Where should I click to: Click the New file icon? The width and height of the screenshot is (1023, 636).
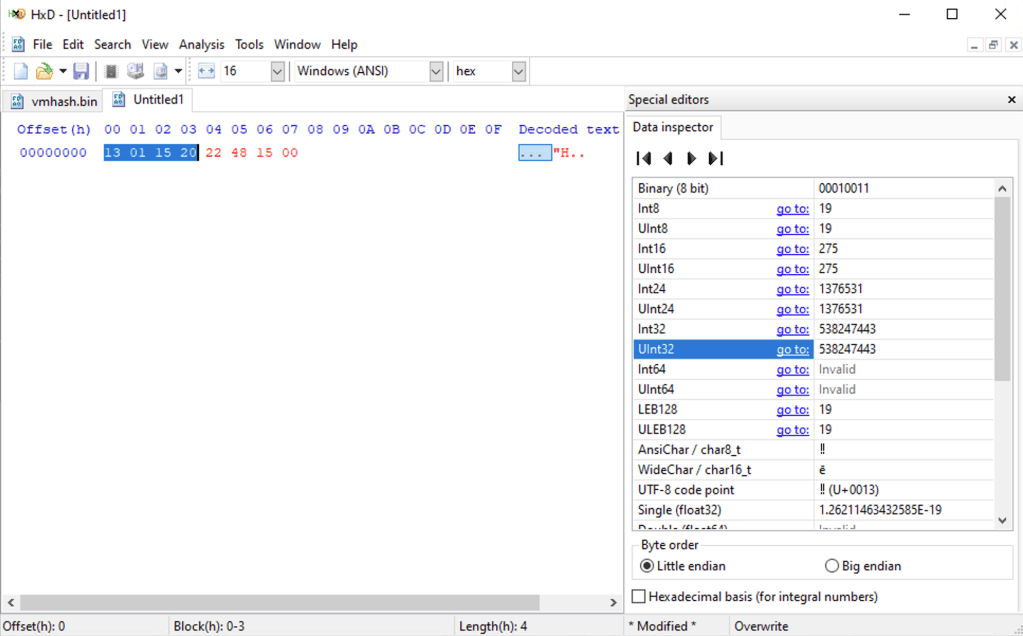20,71
